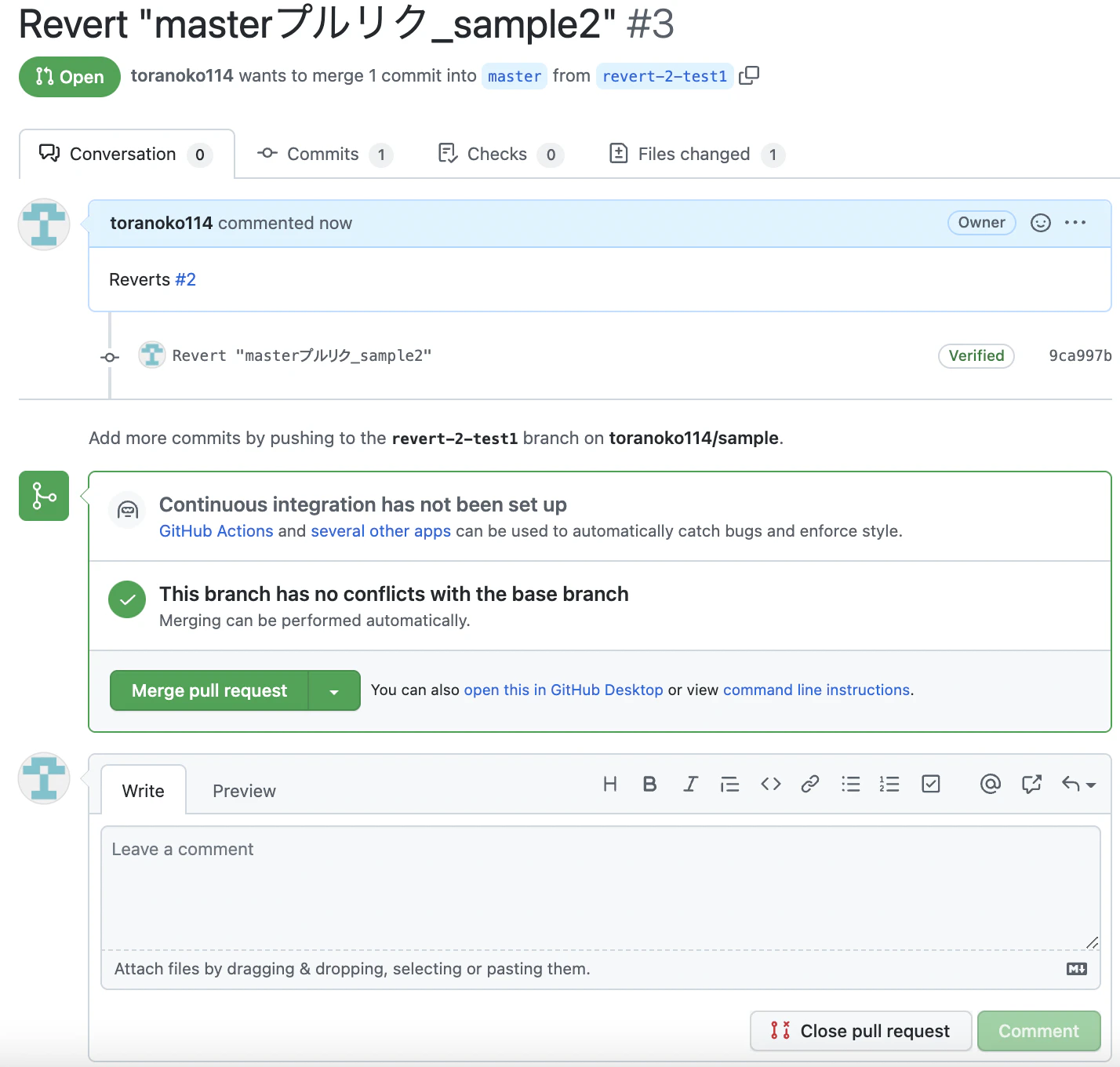This screenshot has width=1120, height=1067.
Task: Focus the Leave a comment text area
Action: click(x=601, y=888)
